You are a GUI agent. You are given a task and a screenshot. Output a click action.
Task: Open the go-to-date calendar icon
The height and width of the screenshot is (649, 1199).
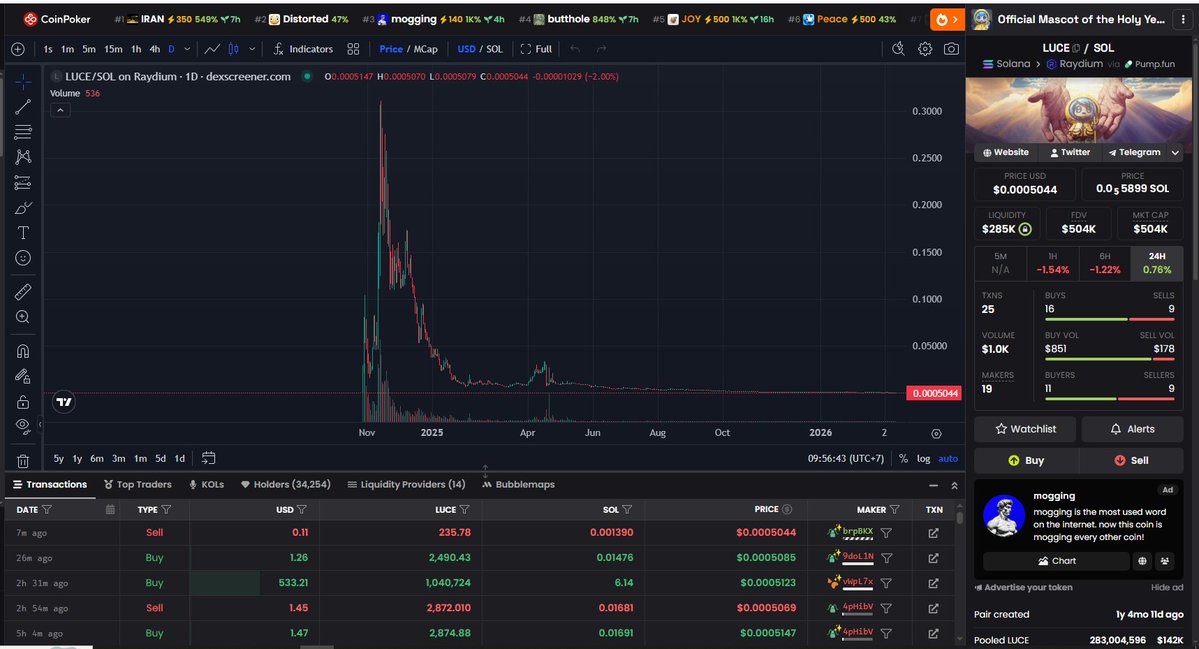coord(208,458)
